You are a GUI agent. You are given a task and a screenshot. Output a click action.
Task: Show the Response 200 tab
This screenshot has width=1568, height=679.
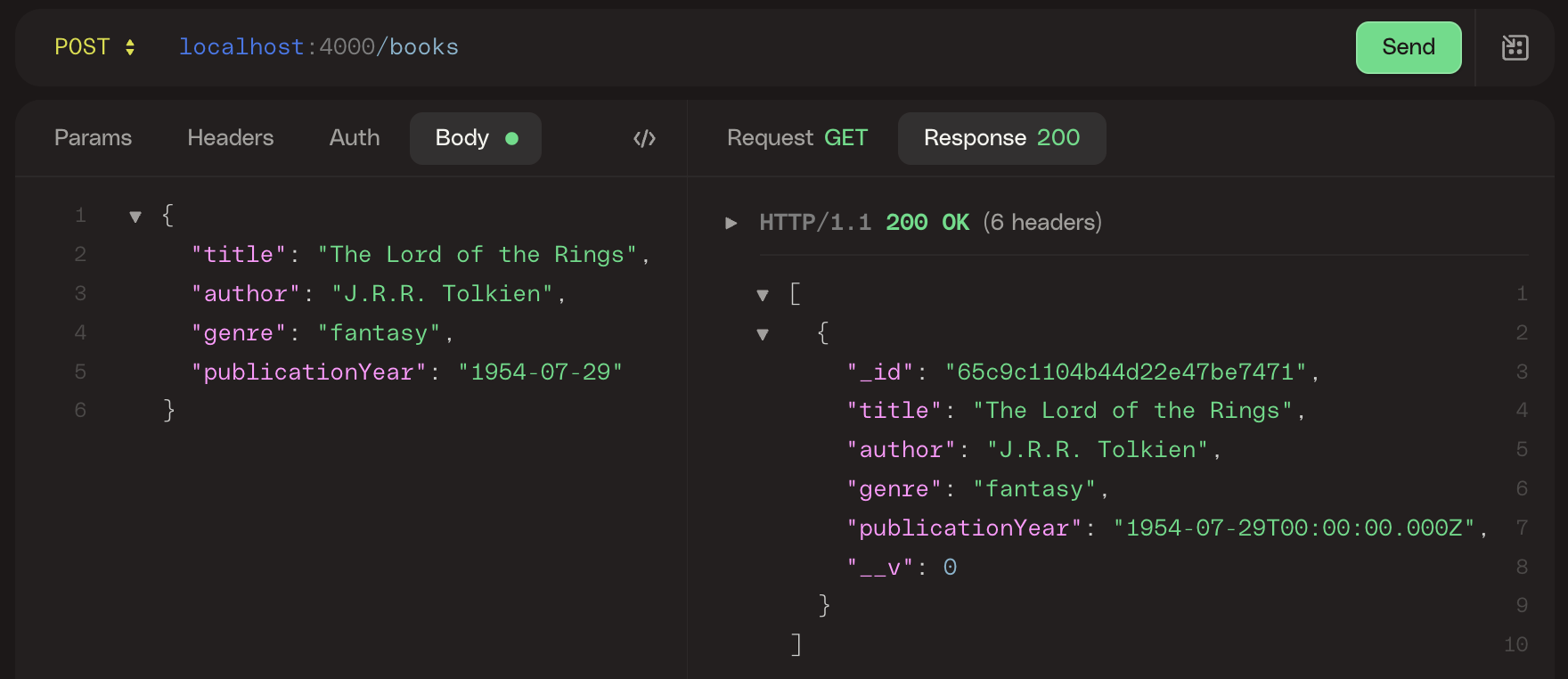pyautogui.click(x=1001, y=138)
